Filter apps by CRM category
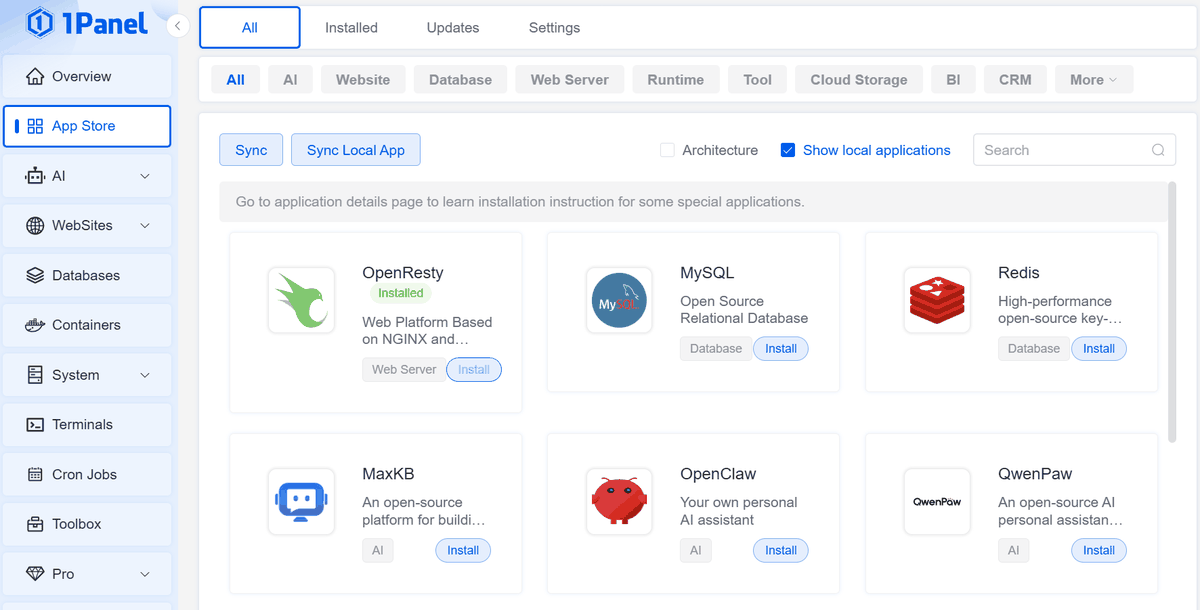Viewport: 1200px width, 610px height. coord(1015,80)
